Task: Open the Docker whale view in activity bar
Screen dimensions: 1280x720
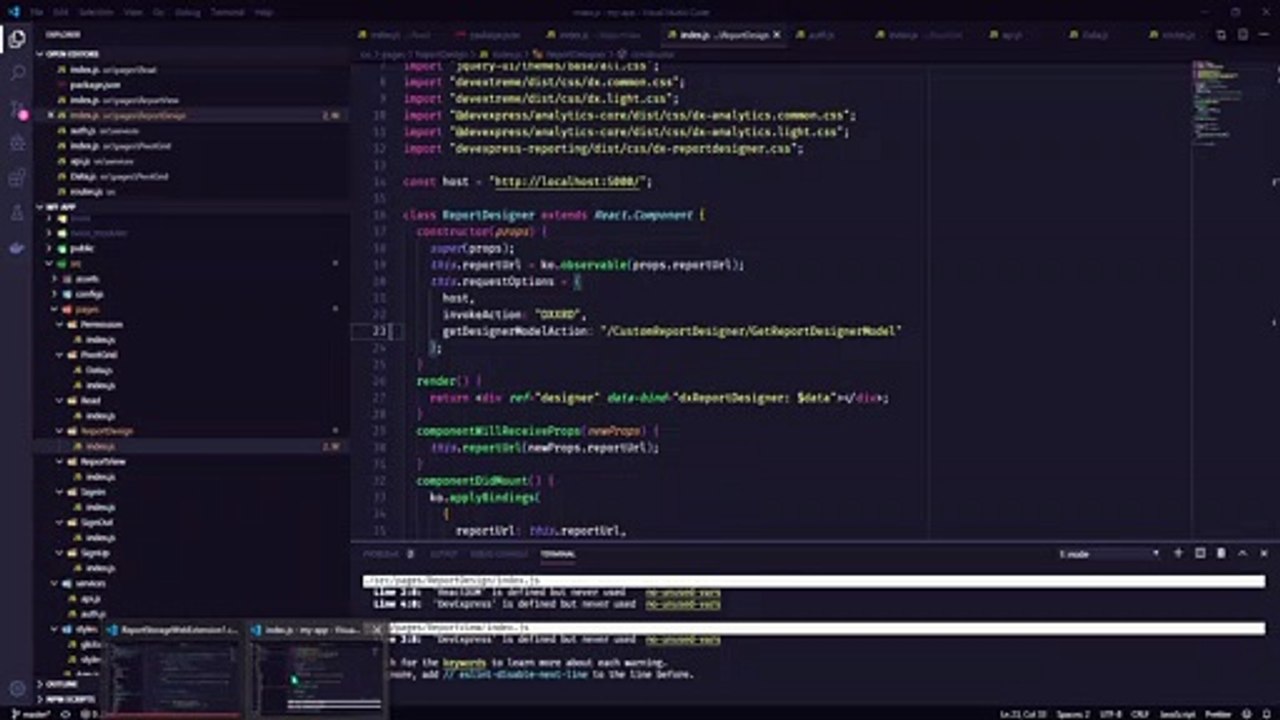Action: click(16, 248)
